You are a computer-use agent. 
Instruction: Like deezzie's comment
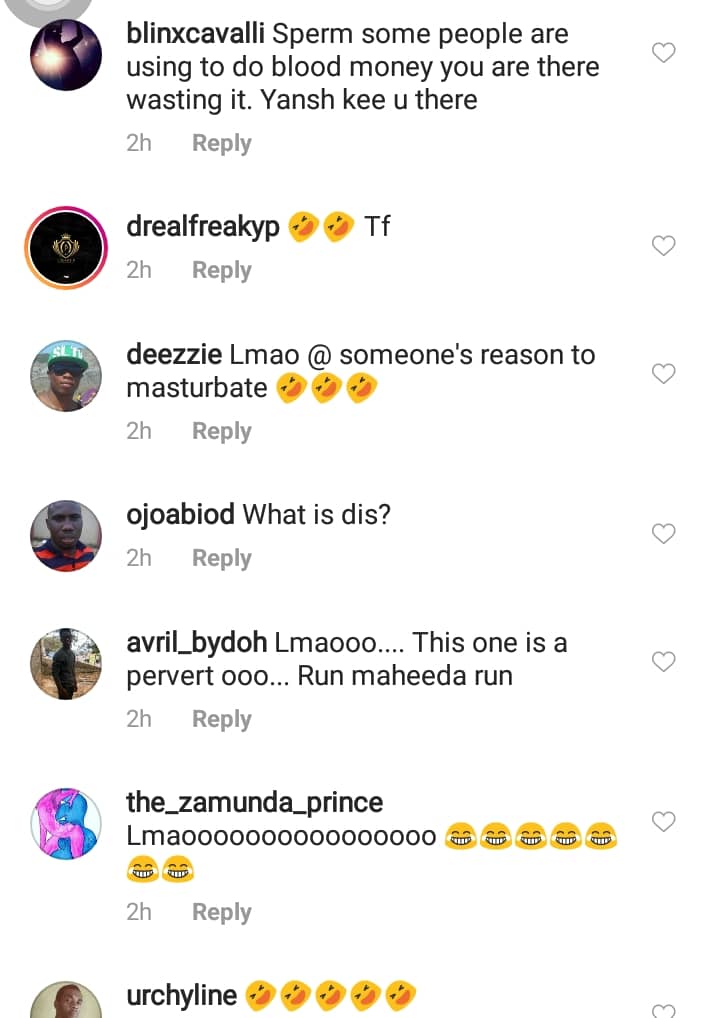664,374
